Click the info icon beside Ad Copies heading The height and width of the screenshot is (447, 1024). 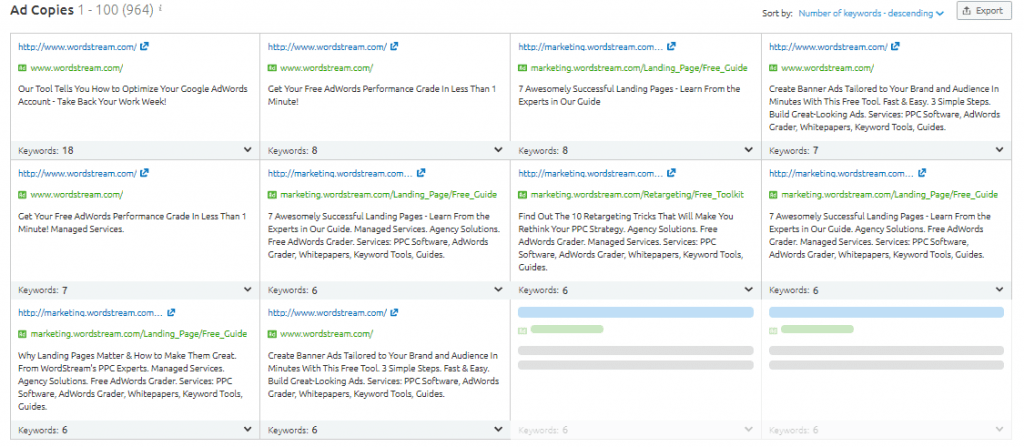[161, 8]
